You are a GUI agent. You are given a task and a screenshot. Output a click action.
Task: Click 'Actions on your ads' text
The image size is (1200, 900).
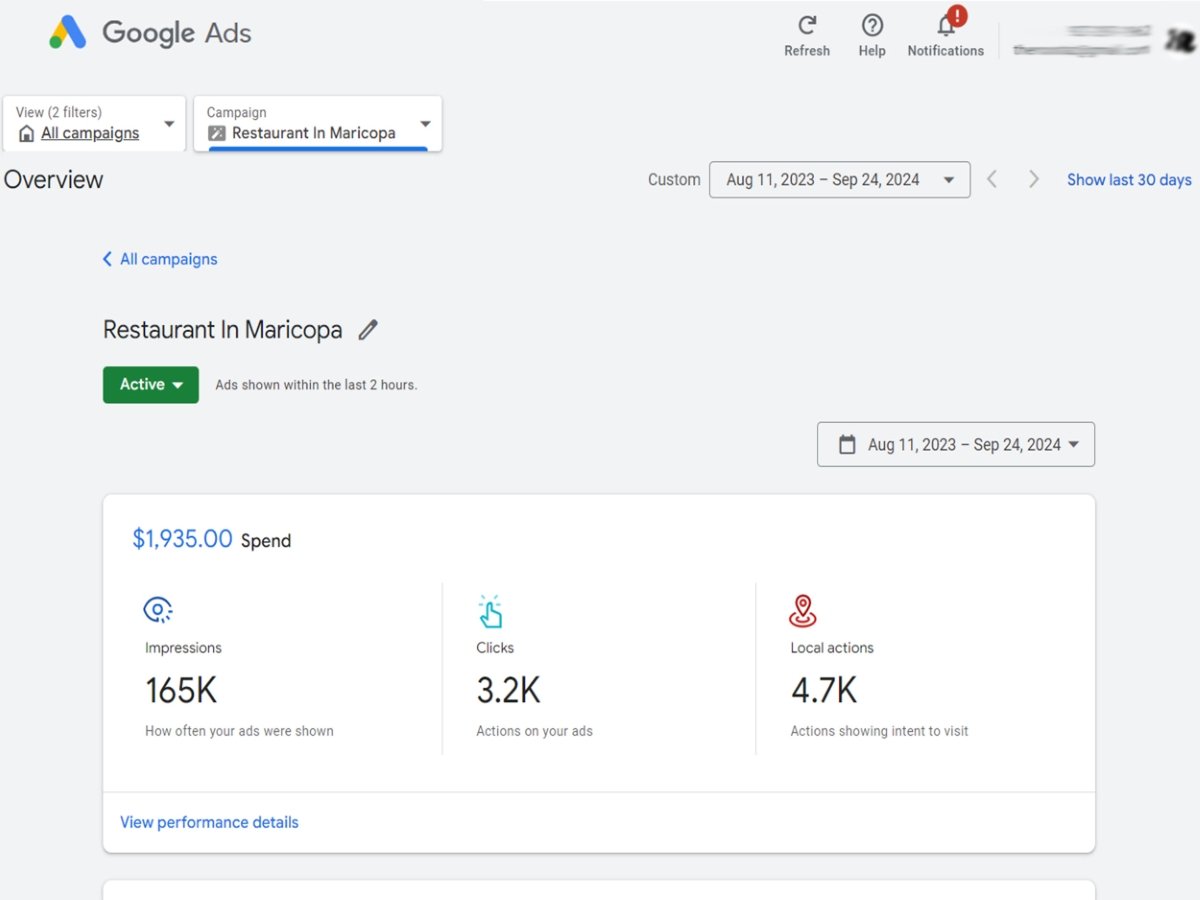[x=534, y=731]
